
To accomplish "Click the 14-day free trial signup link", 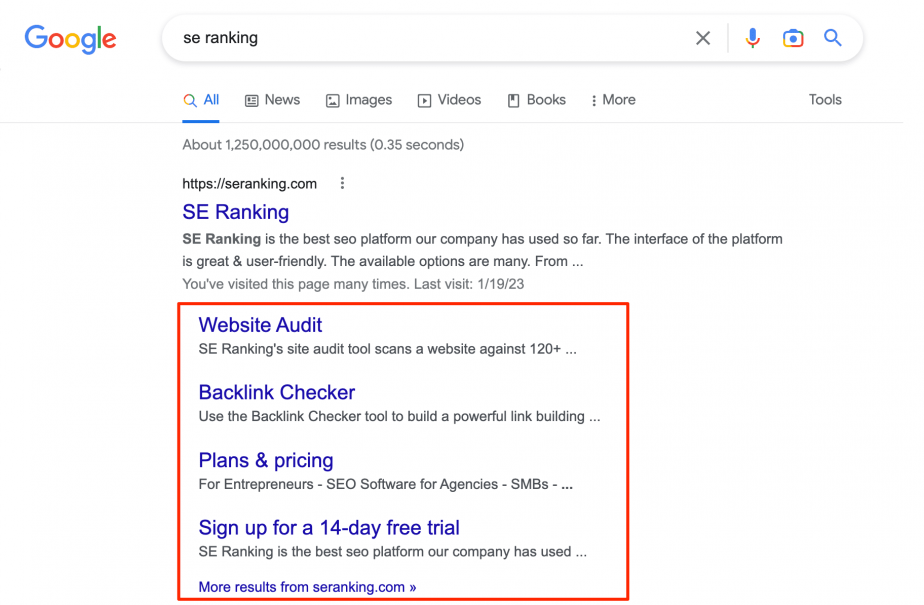I will click(329, 527).
